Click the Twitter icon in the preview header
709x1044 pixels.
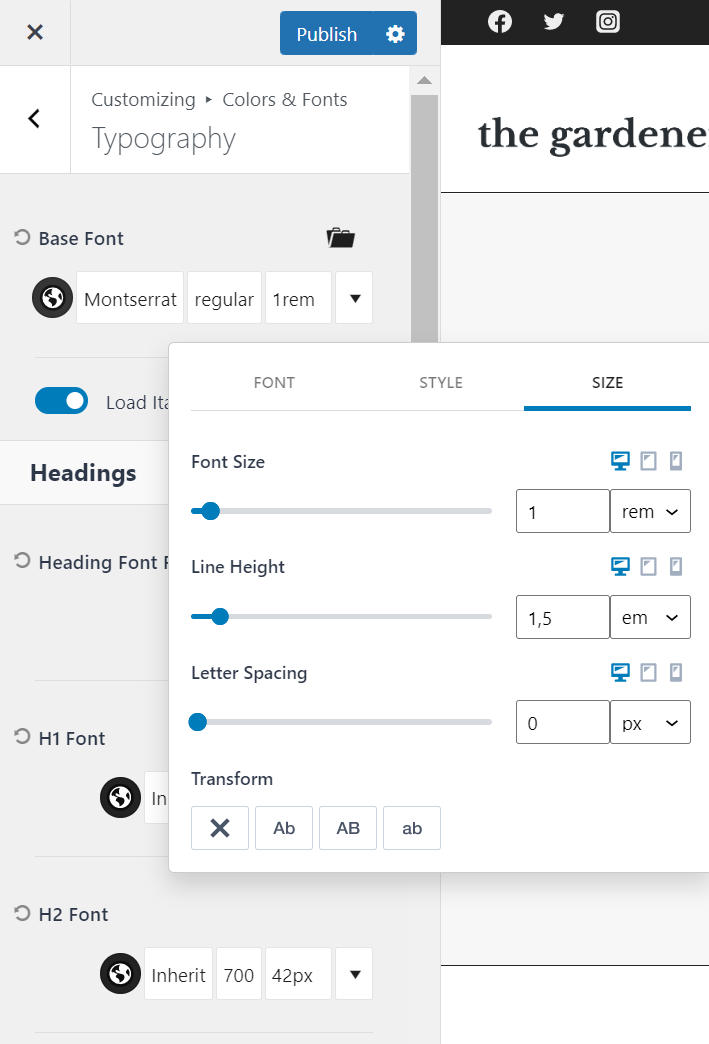pos(554,21)
